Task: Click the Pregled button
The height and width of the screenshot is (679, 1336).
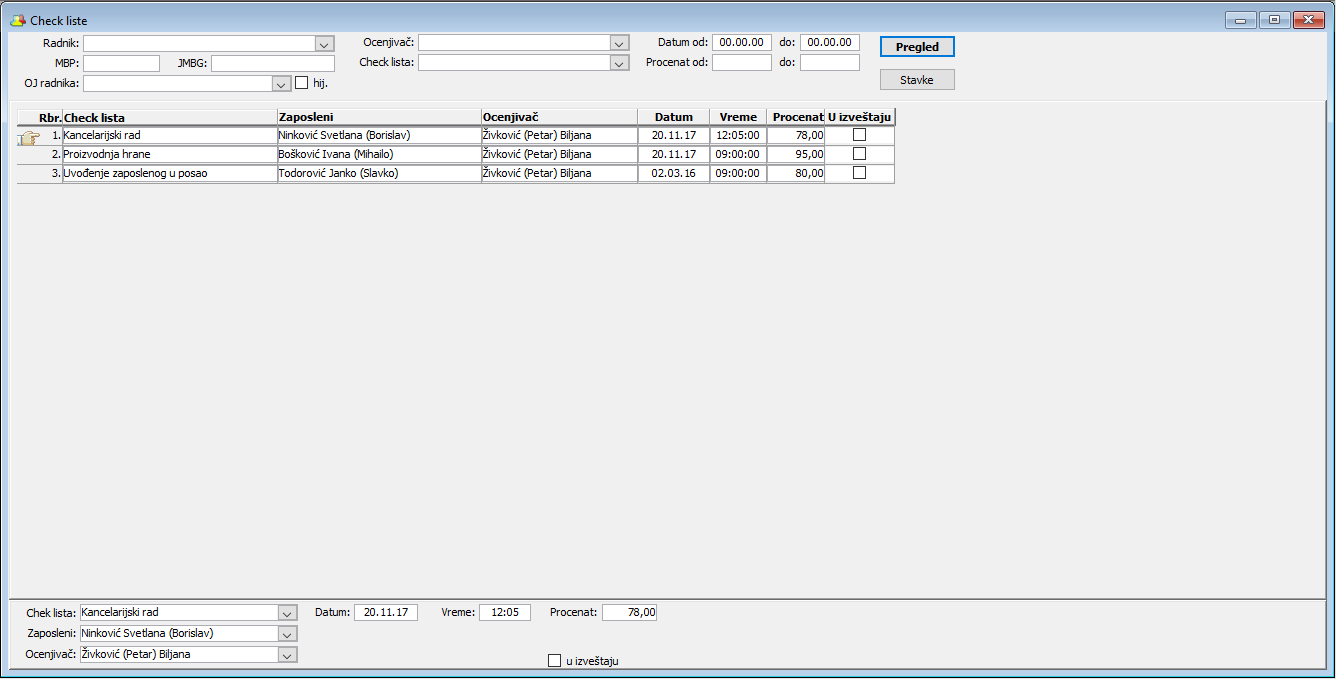Action: tap(917, 47)
